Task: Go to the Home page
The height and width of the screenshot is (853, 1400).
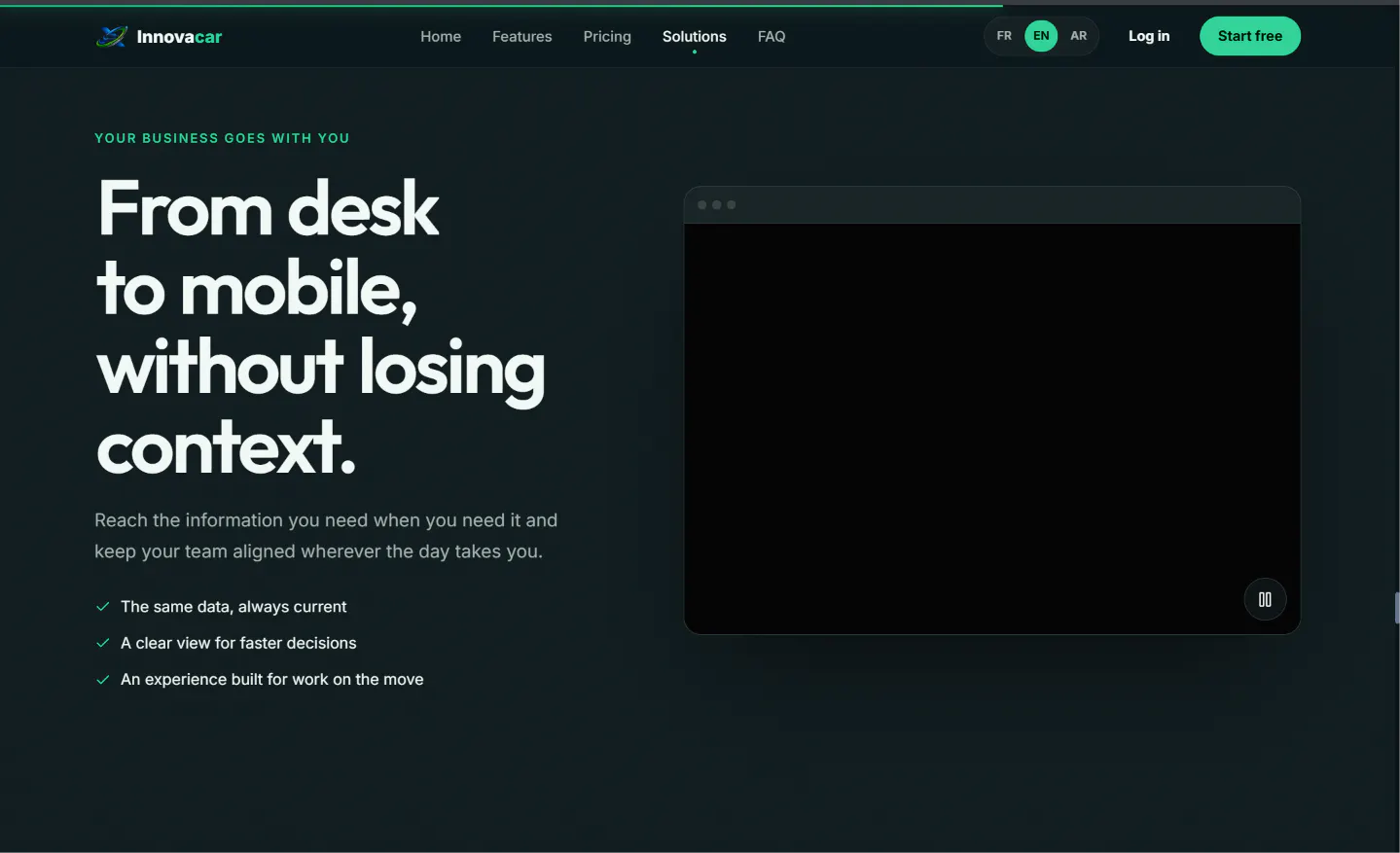Action: click(x=441, y=36)
